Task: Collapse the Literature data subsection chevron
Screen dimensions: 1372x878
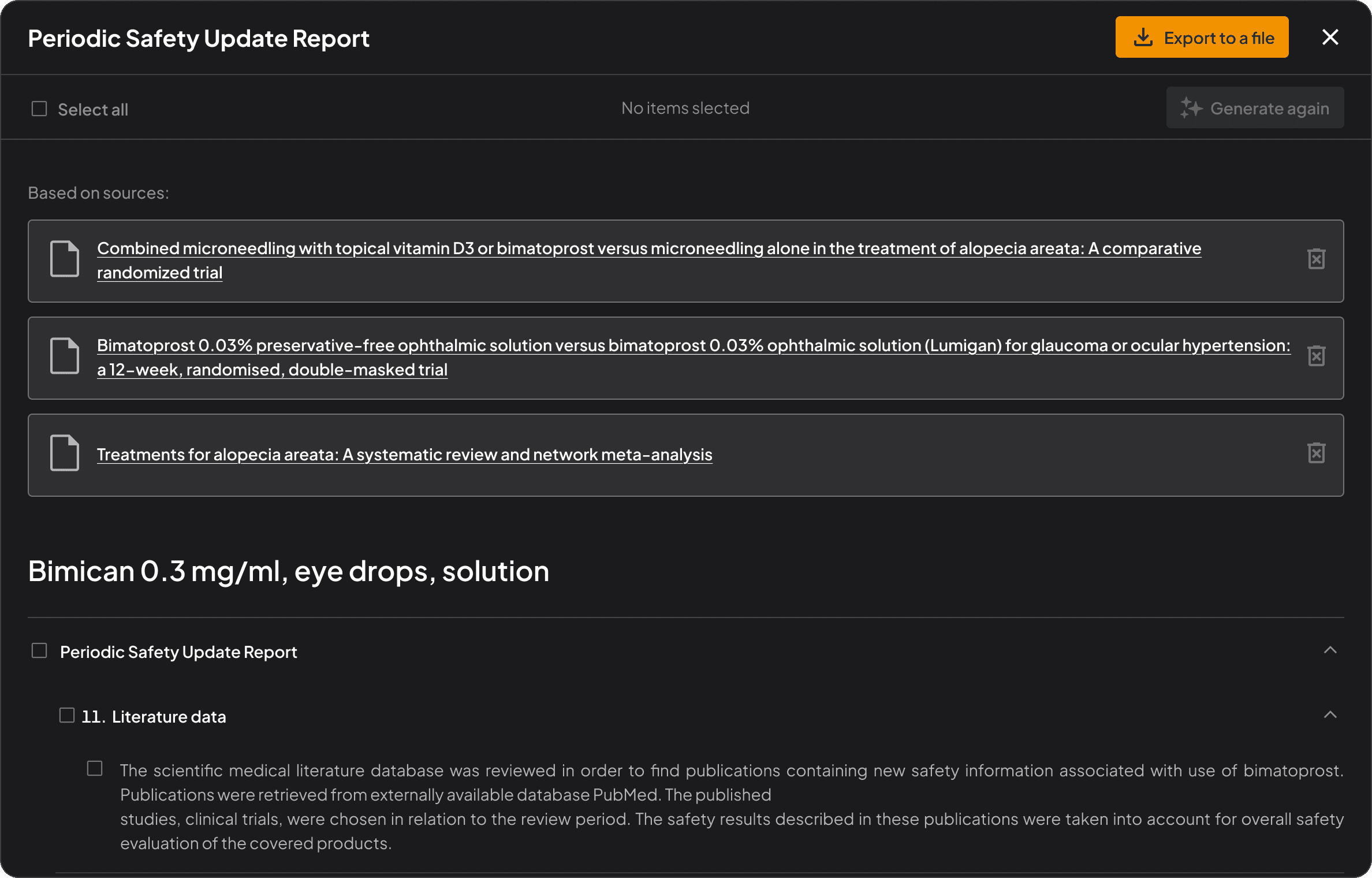Action: tap(1330, 715)
